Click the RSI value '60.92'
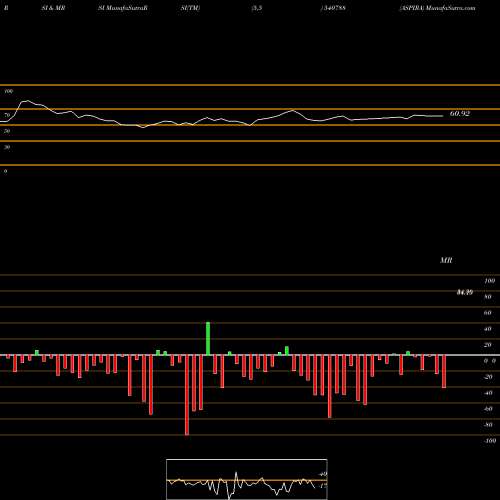This screenshot has height=500, width=500. tap(460, 114)
